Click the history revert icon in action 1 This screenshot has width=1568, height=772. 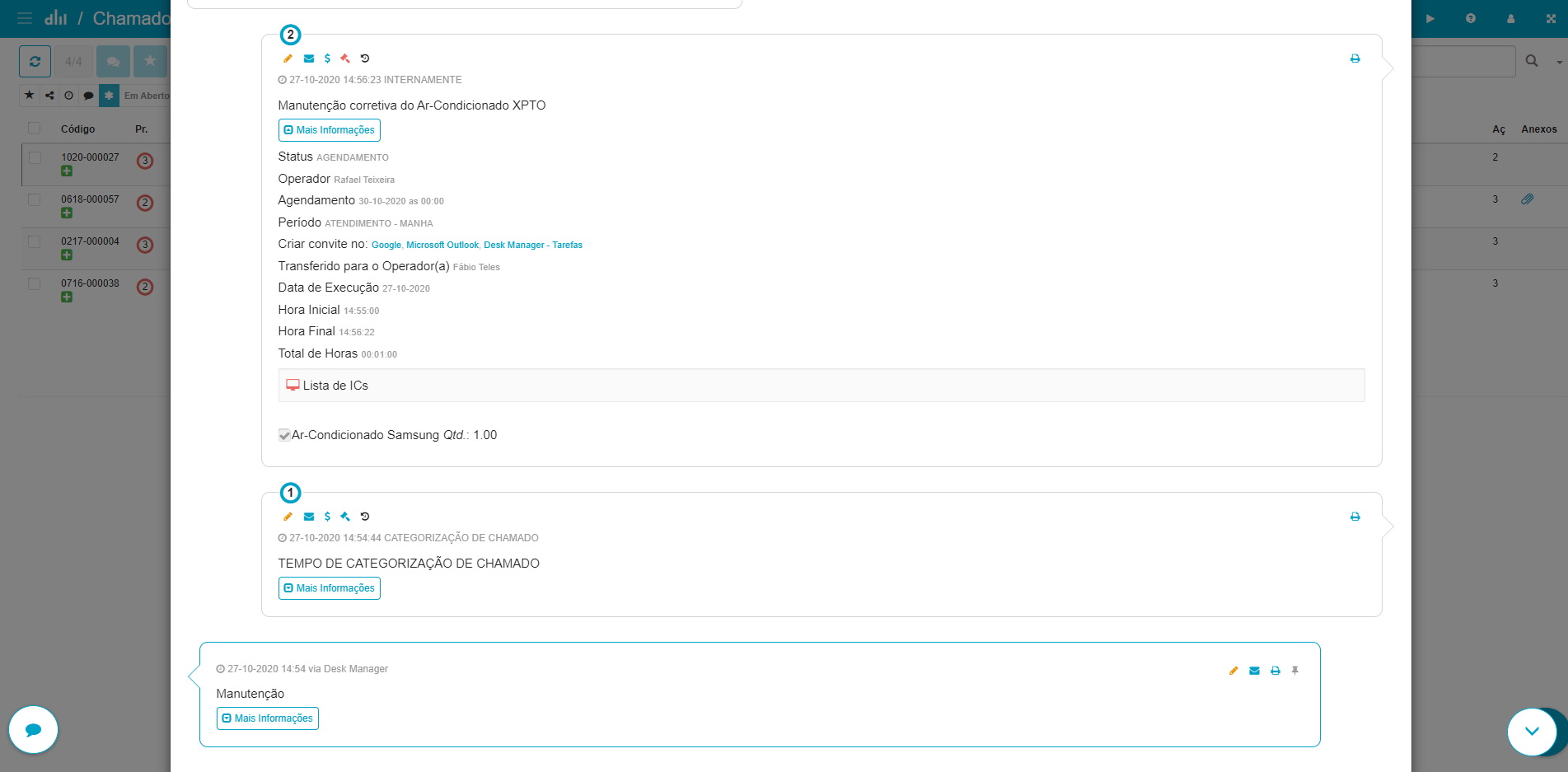point(365,517)
